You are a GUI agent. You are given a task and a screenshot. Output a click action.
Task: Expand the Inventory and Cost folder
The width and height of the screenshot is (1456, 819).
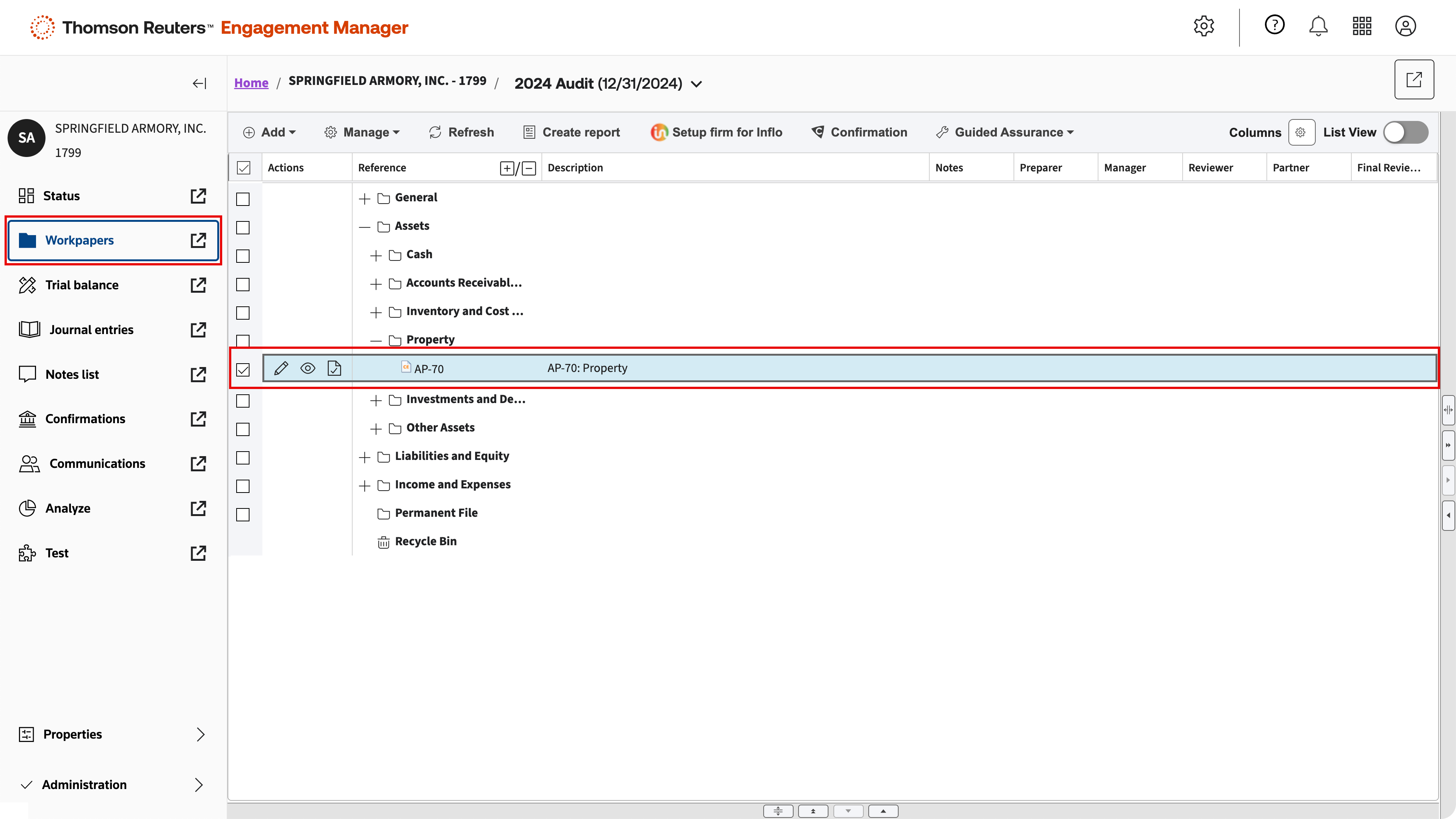[x=376, y=312]
